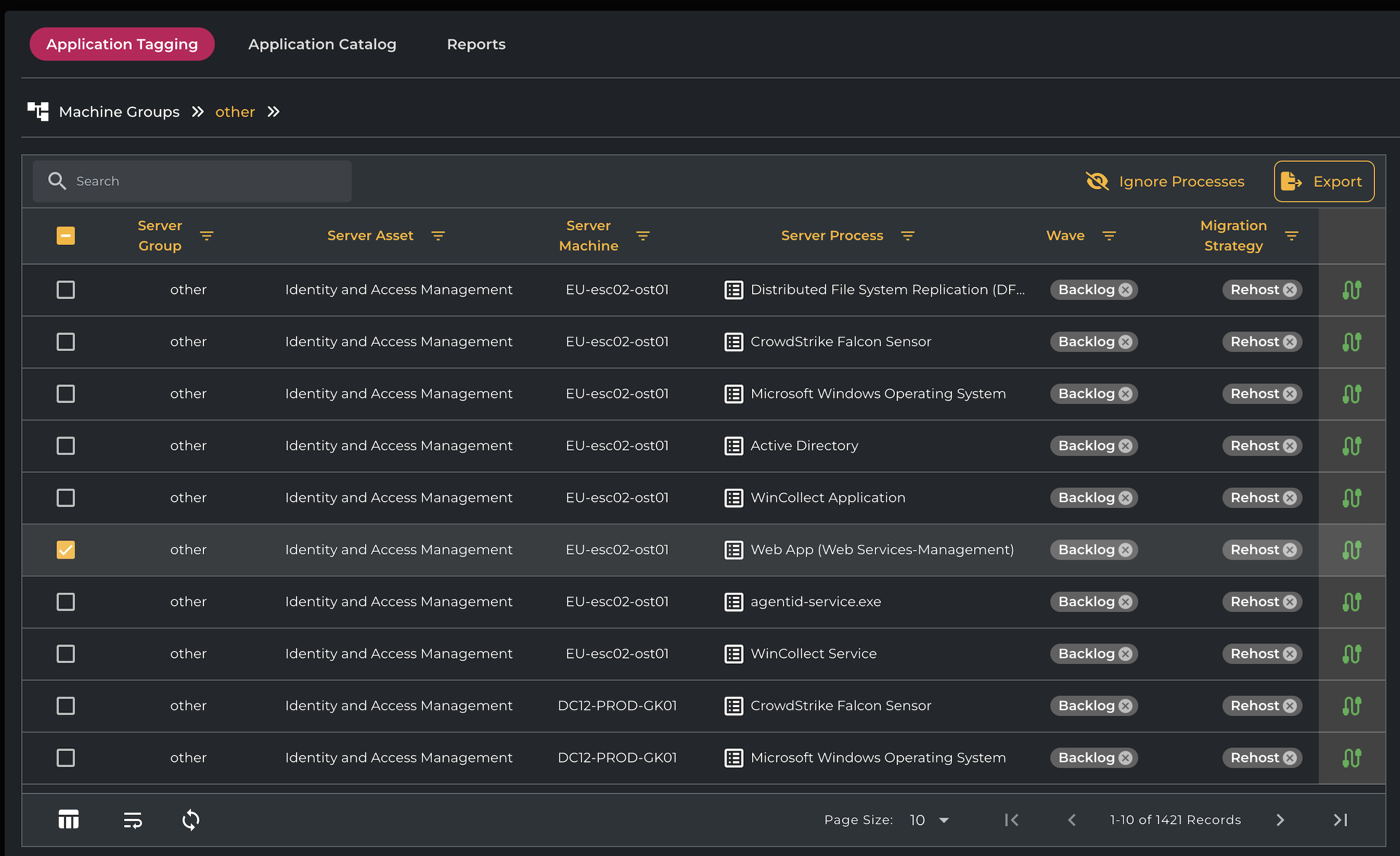The height and width of the screenshot is (856, 1400).
Task: Uncheck the Web App Services-Management row
Action: (66, 549)
